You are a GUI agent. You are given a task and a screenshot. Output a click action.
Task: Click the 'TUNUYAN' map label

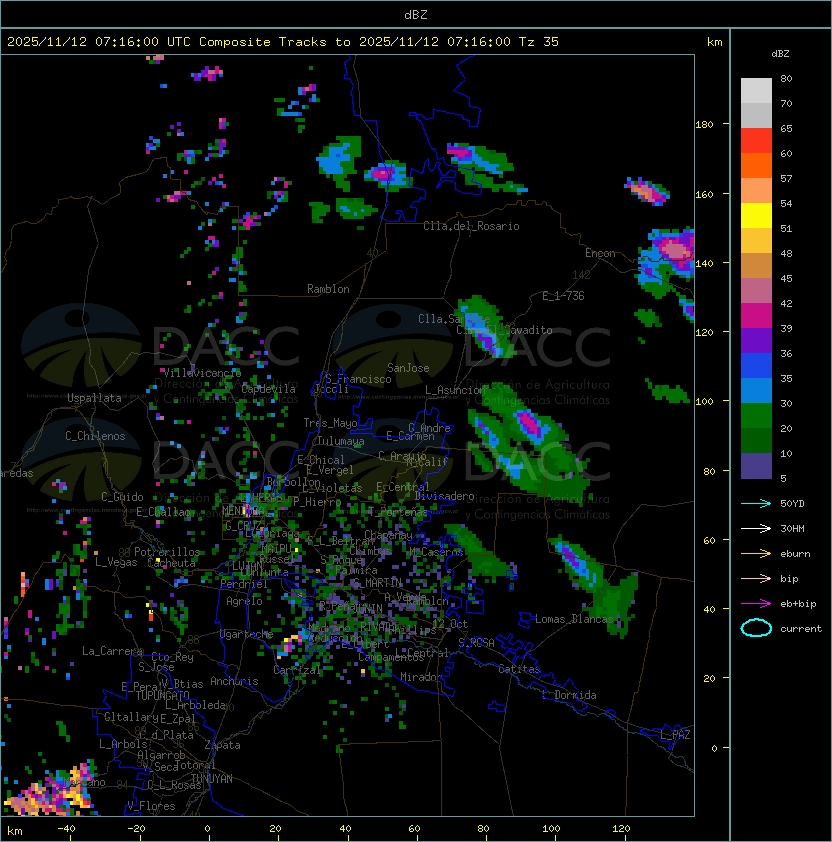click(212, 779)
